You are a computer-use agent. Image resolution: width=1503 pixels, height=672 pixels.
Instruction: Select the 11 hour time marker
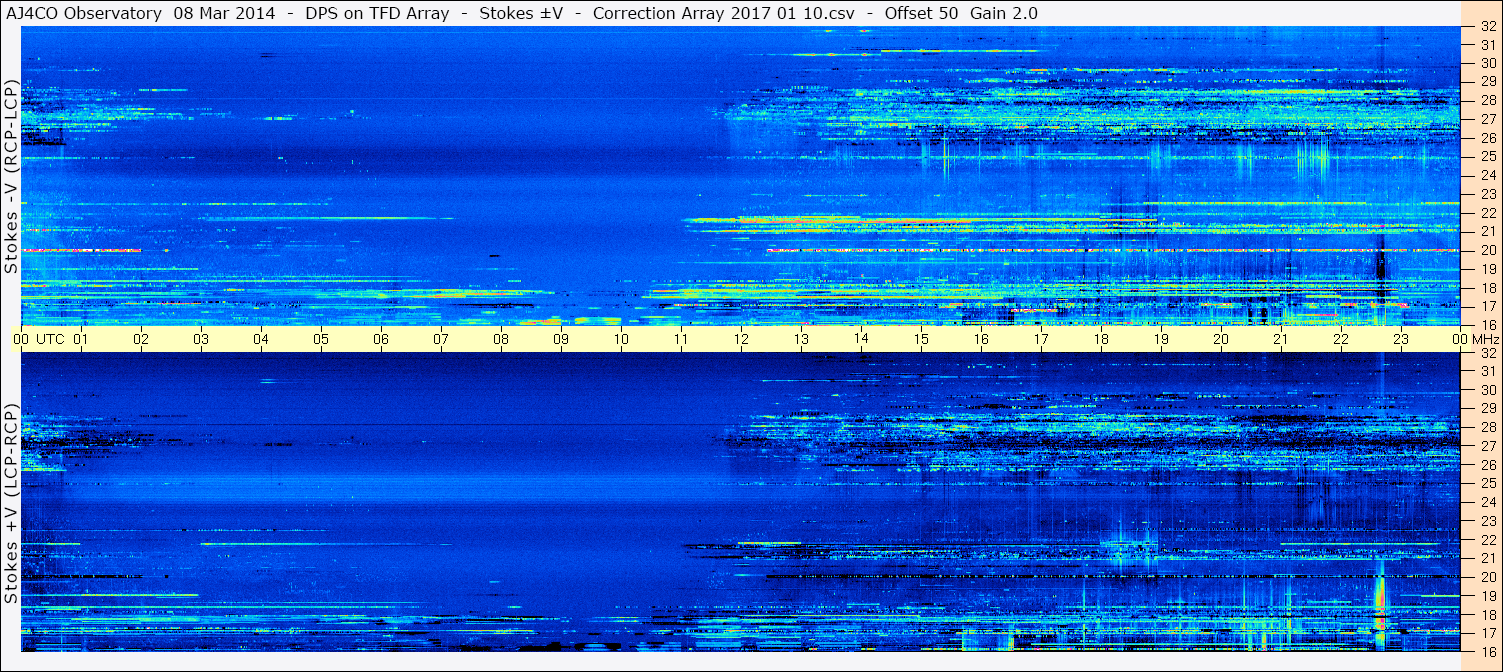(x=681, y=339)
